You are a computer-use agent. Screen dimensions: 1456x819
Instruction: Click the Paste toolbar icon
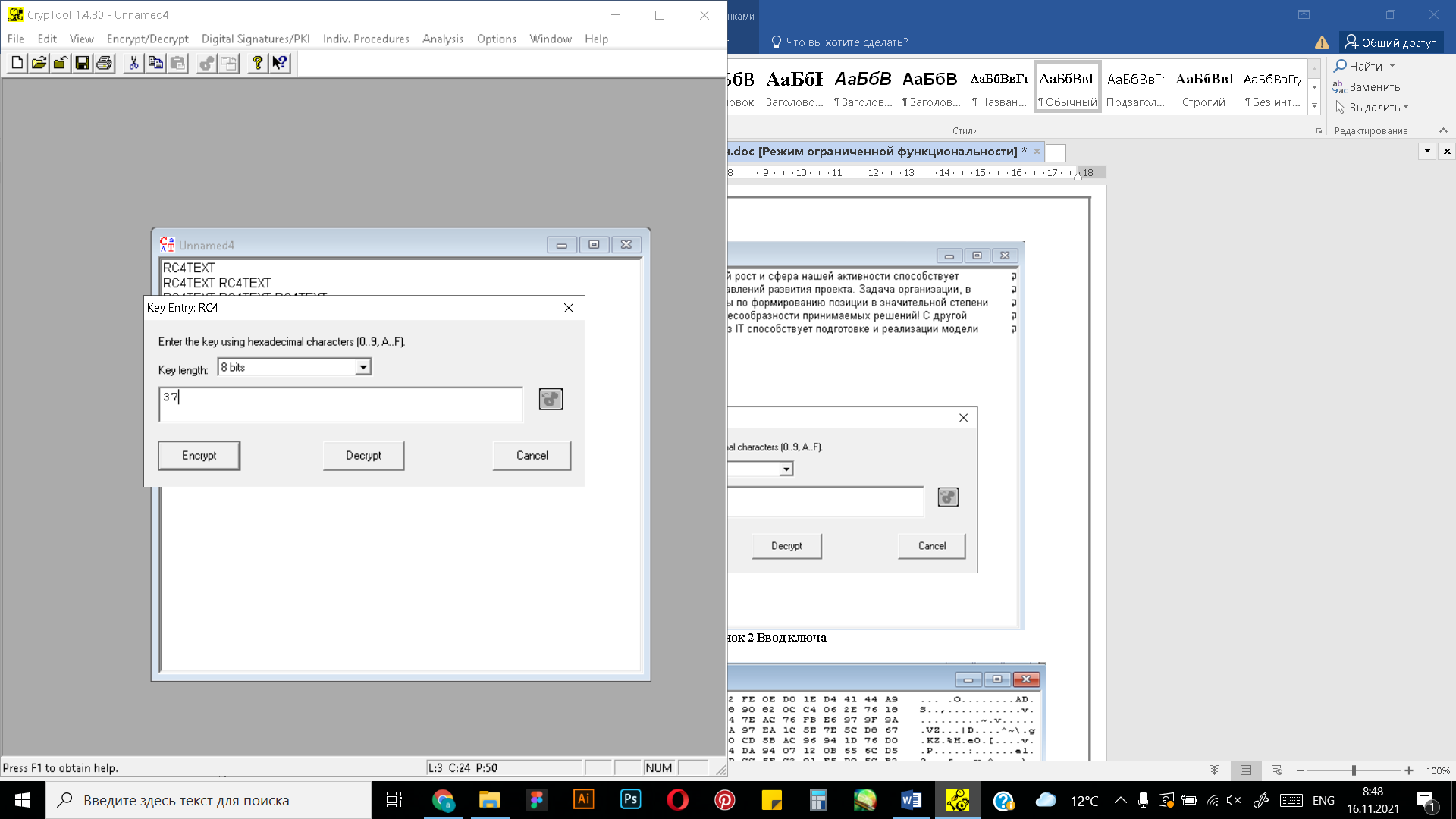point(177,63)
